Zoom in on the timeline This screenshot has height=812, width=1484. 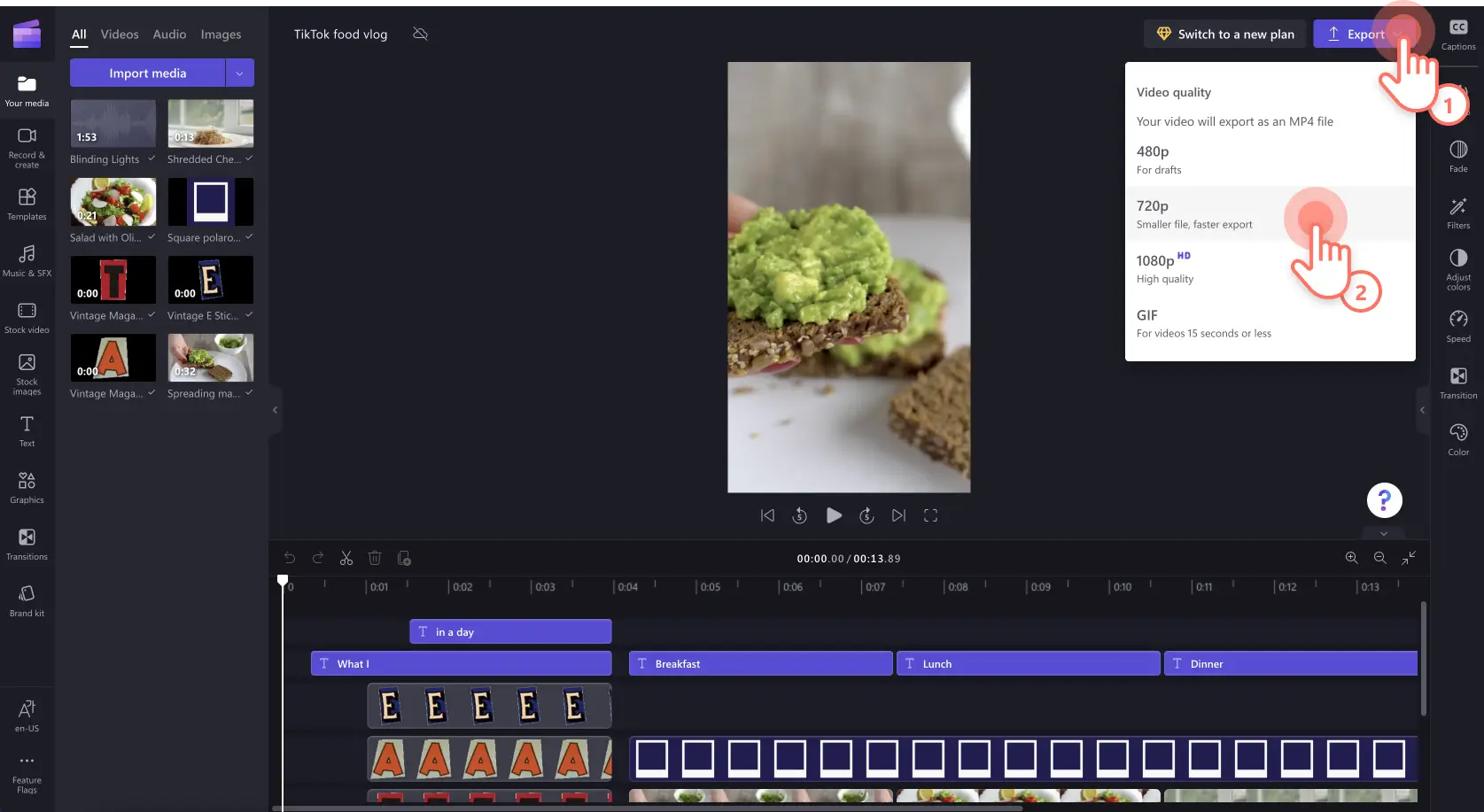[x=1351, y=558]
